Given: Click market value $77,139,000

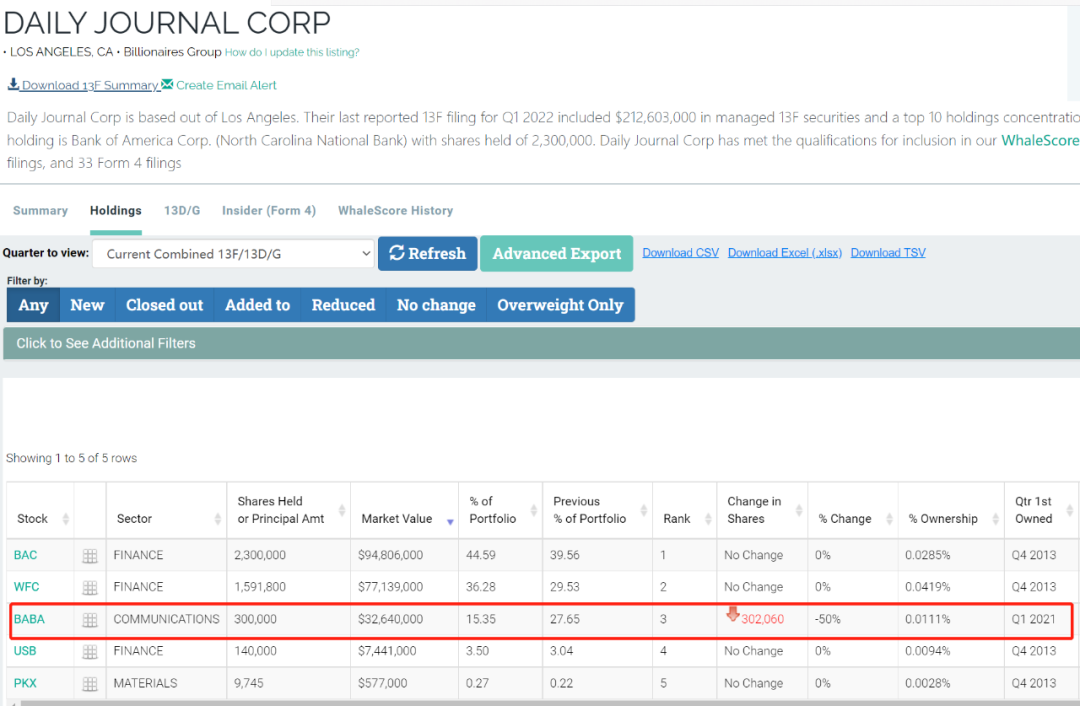Looking at the screenshot, I should 391,587.
